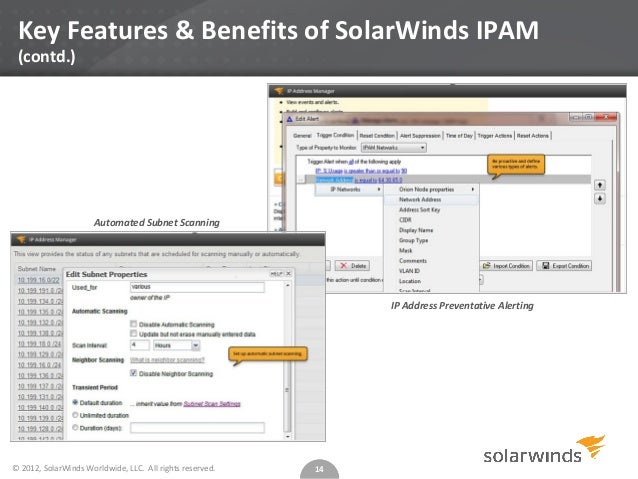Click the highlighted Network Address condition link
Image resolution: width=638 pixels, height=479 pixels.
click(334, 180)
